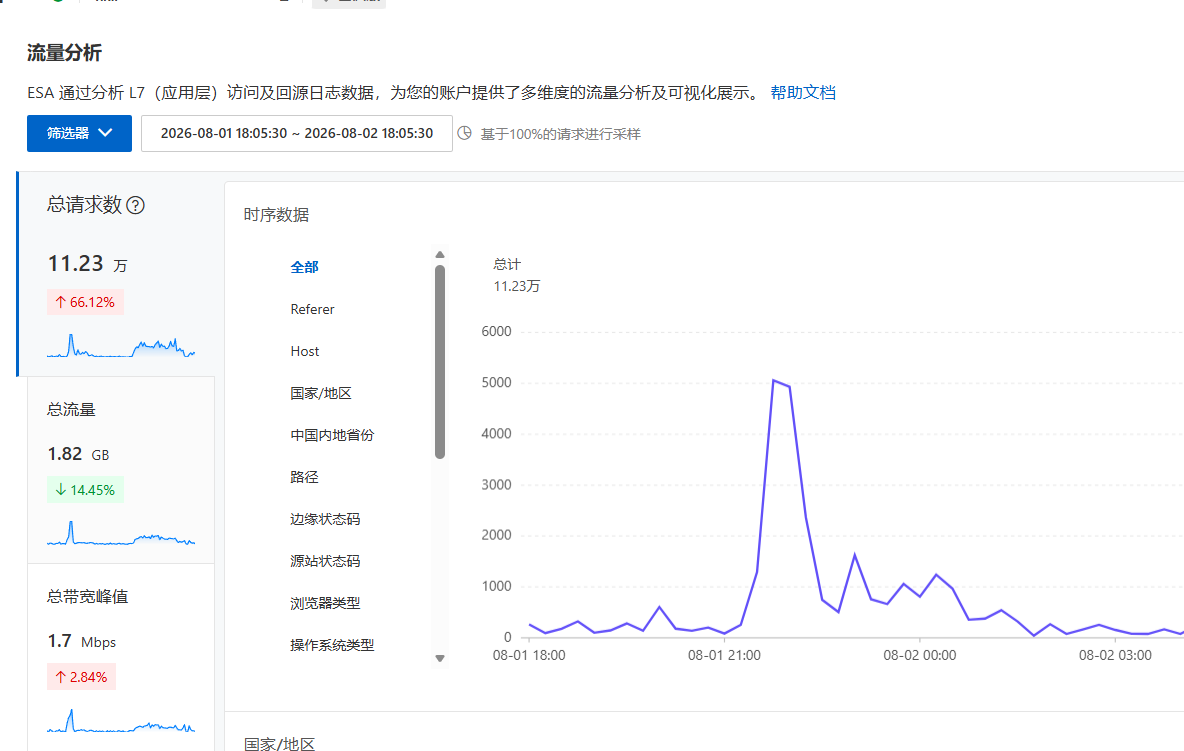Select the 路径 dimension
Viewport: 1184px width, 751px height.
(304, 477)
